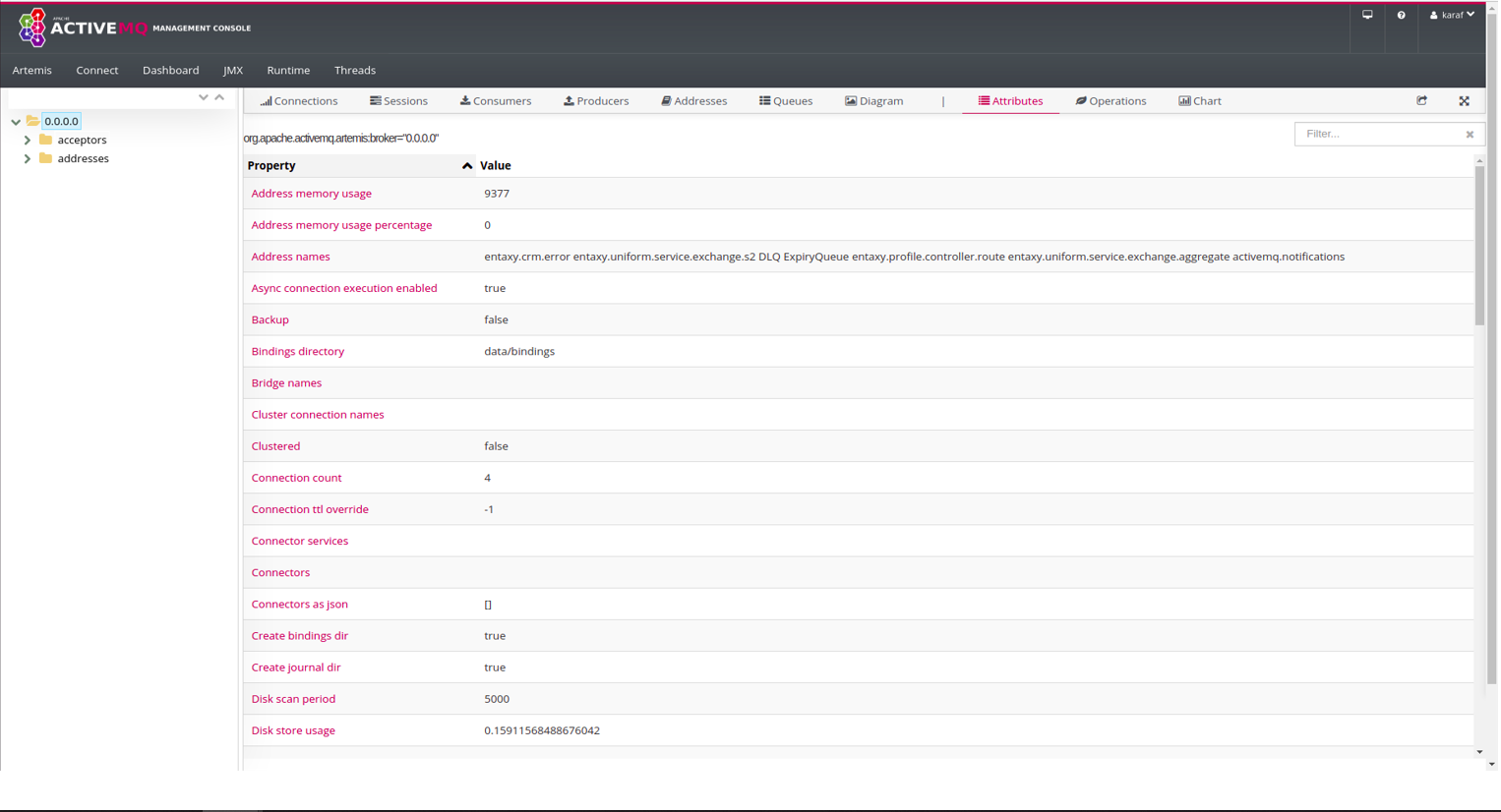This screenshot has width=1501, height=812.
Task: Collapse all tree nodes with up chevron
Action: pyautogui.click(x=219, y=97)
